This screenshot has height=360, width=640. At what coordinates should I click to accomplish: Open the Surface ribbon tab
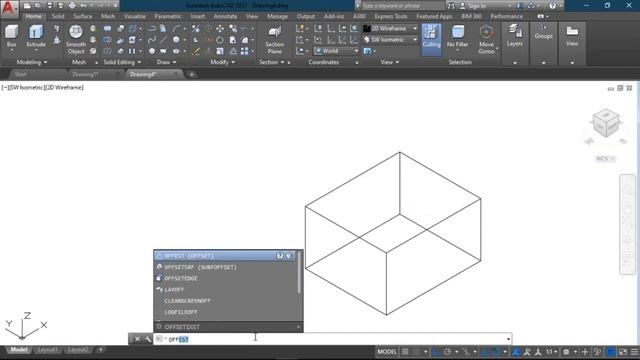tap(82, 16)
